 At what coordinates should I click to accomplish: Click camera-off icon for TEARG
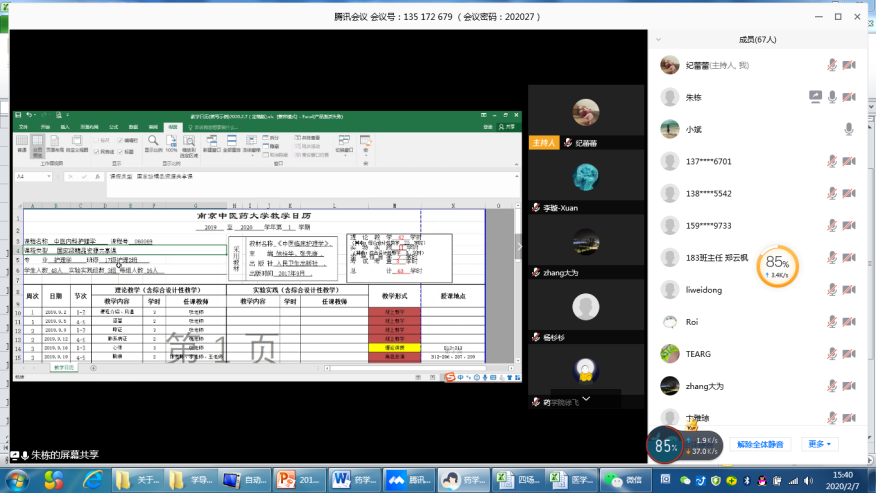pos(849,354)
